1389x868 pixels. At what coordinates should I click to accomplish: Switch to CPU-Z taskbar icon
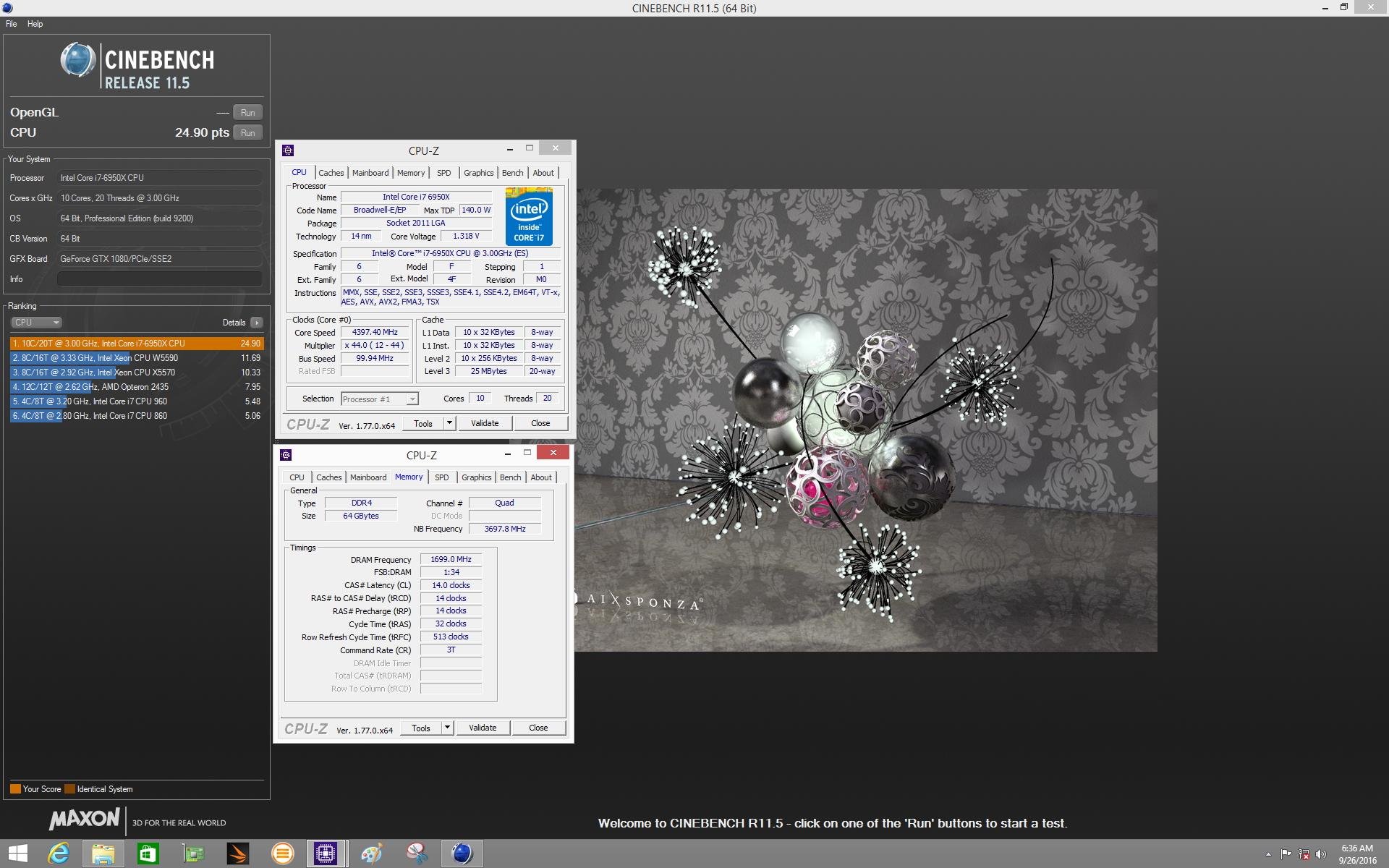point(326,854)
